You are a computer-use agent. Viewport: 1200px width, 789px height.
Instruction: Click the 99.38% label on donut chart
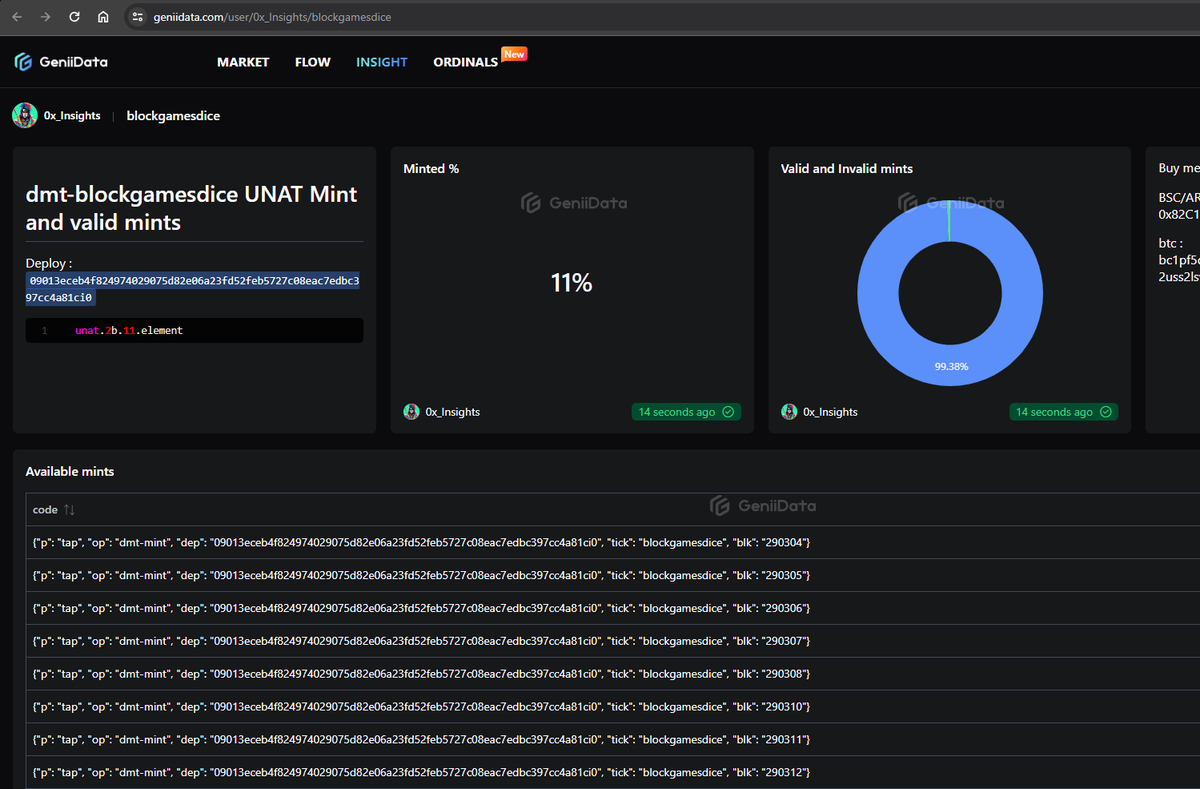[951, 367]
